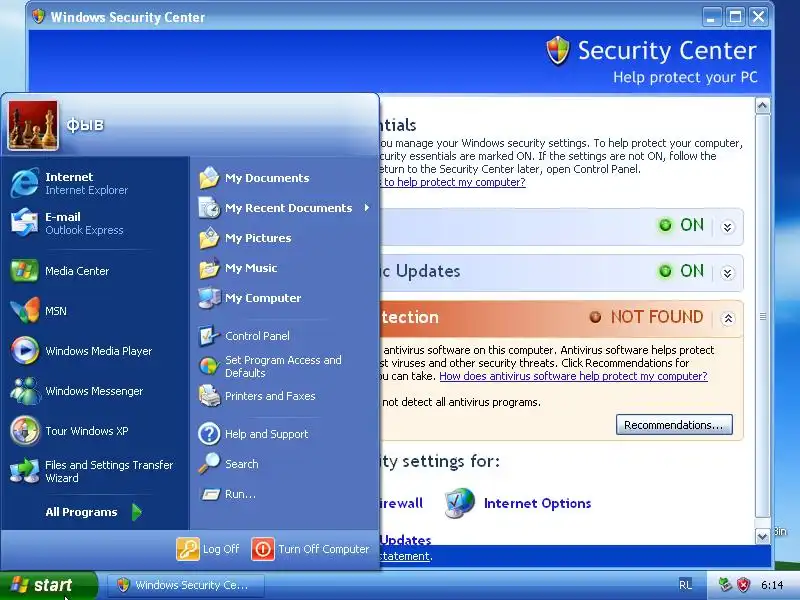Click the privacy statement link
Image resolution: width=800 pixels, height=600 pixels.
[x=405, y=556]
